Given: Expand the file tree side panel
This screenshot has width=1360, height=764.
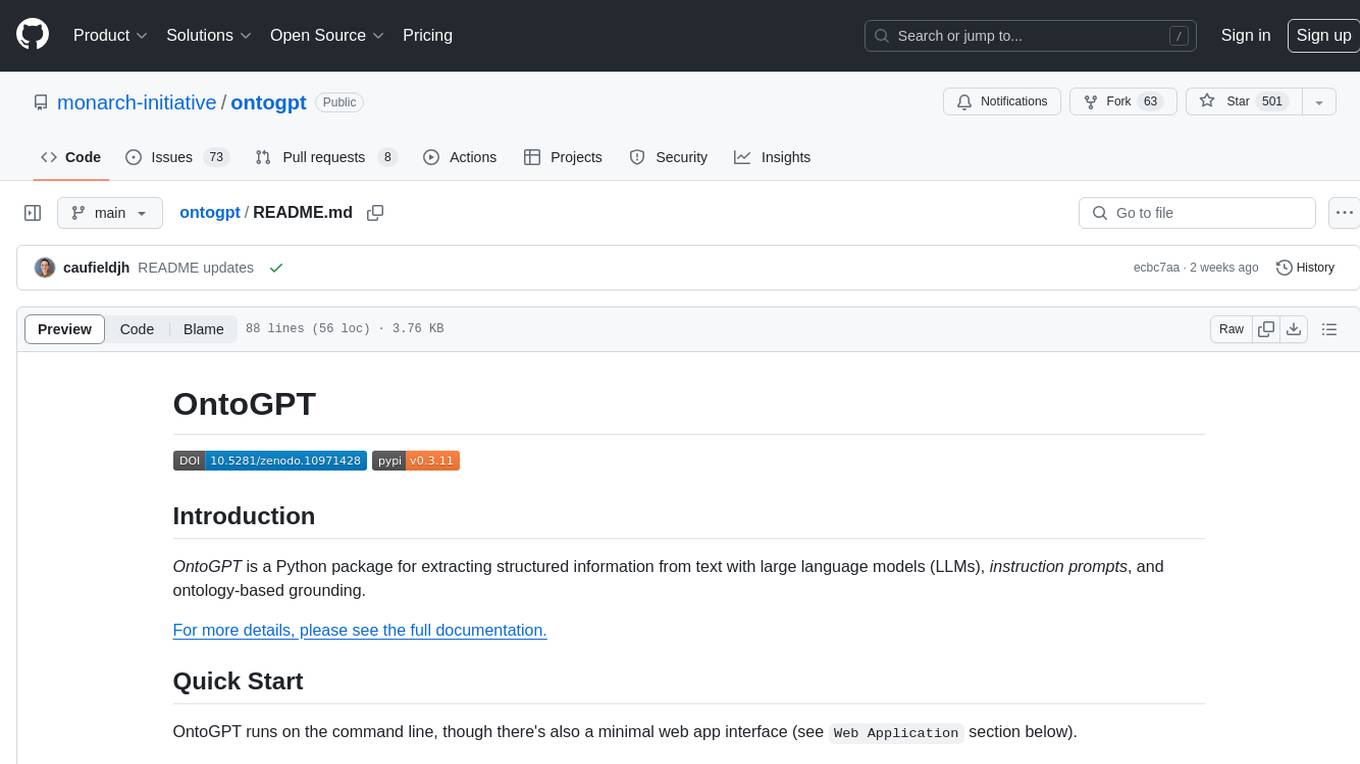Looking at the screenshot, I should pos(32,213).
